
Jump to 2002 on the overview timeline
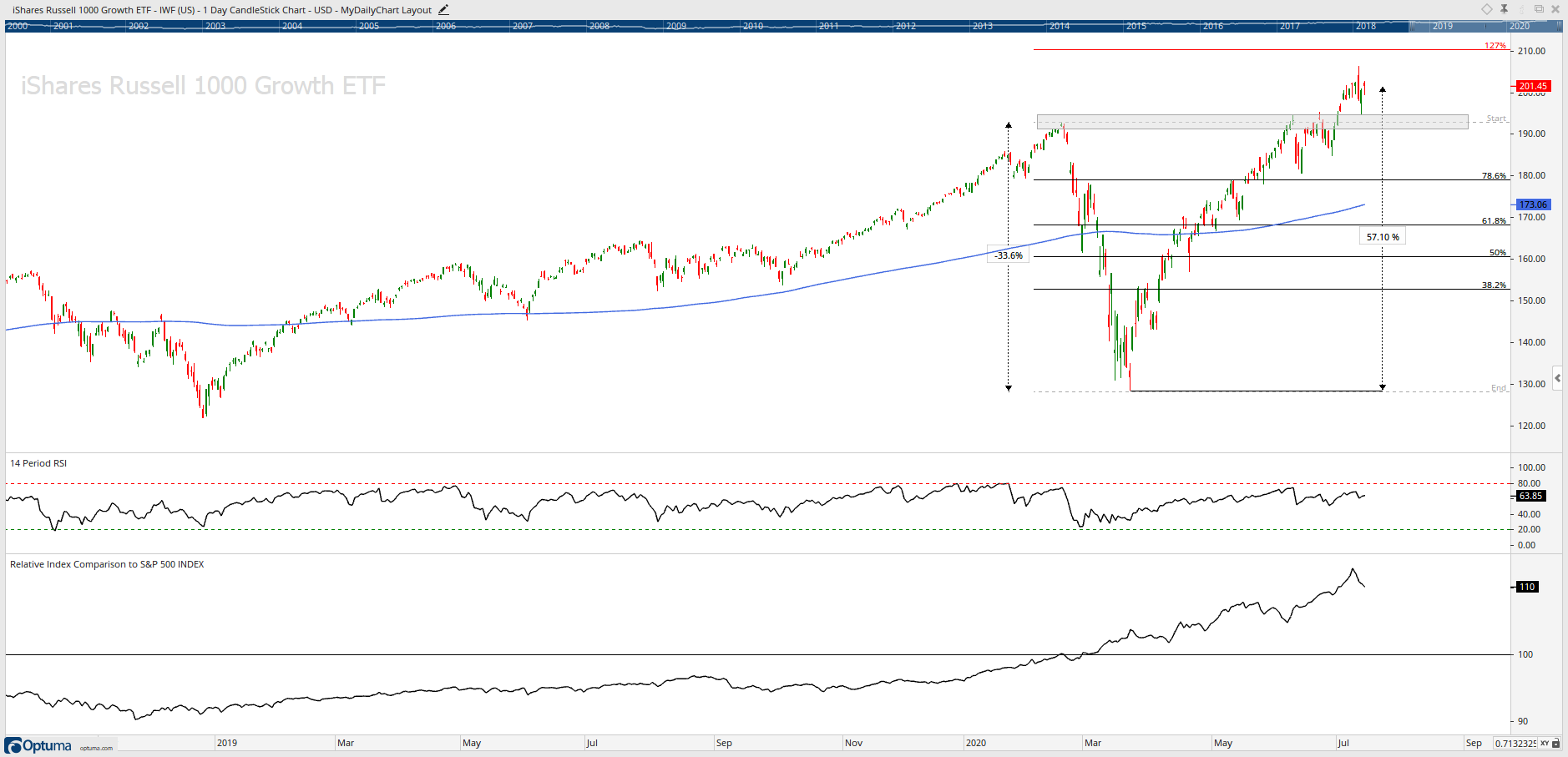(x=139, y=26)
